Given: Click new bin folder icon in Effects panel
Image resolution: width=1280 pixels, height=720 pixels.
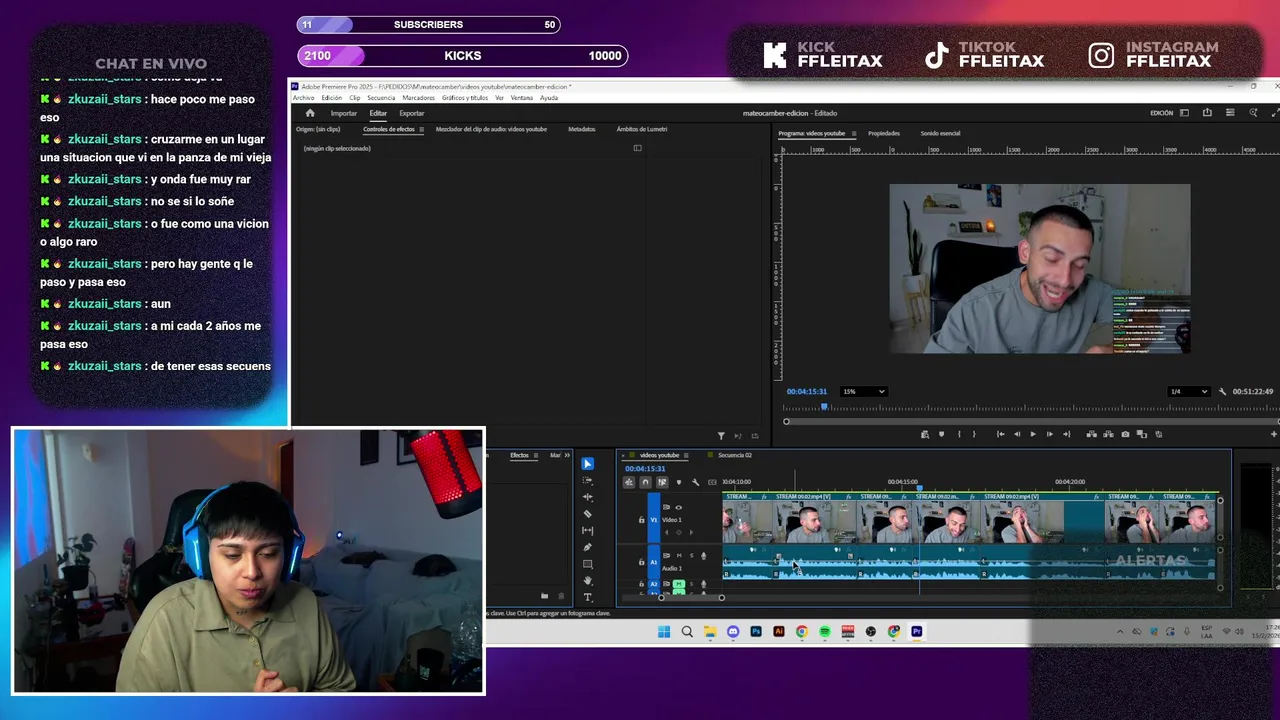Looking at the screenshot, I should 544,596.
